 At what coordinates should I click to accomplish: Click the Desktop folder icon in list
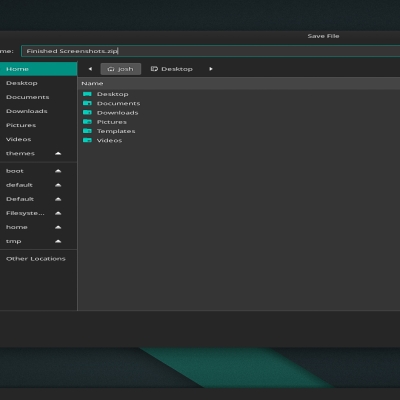pos(87,94)
